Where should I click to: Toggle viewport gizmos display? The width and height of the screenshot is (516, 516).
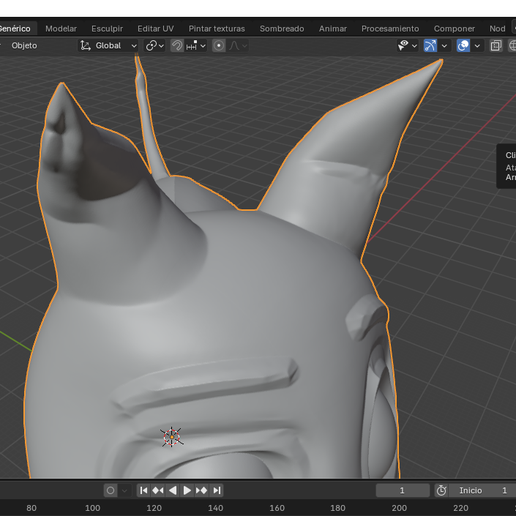[x=430, y=46]
